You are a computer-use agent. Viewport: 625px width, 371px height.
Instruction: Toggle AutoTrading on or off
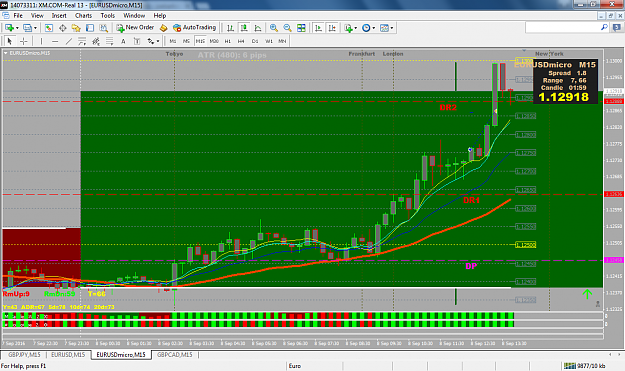(195, 27)
